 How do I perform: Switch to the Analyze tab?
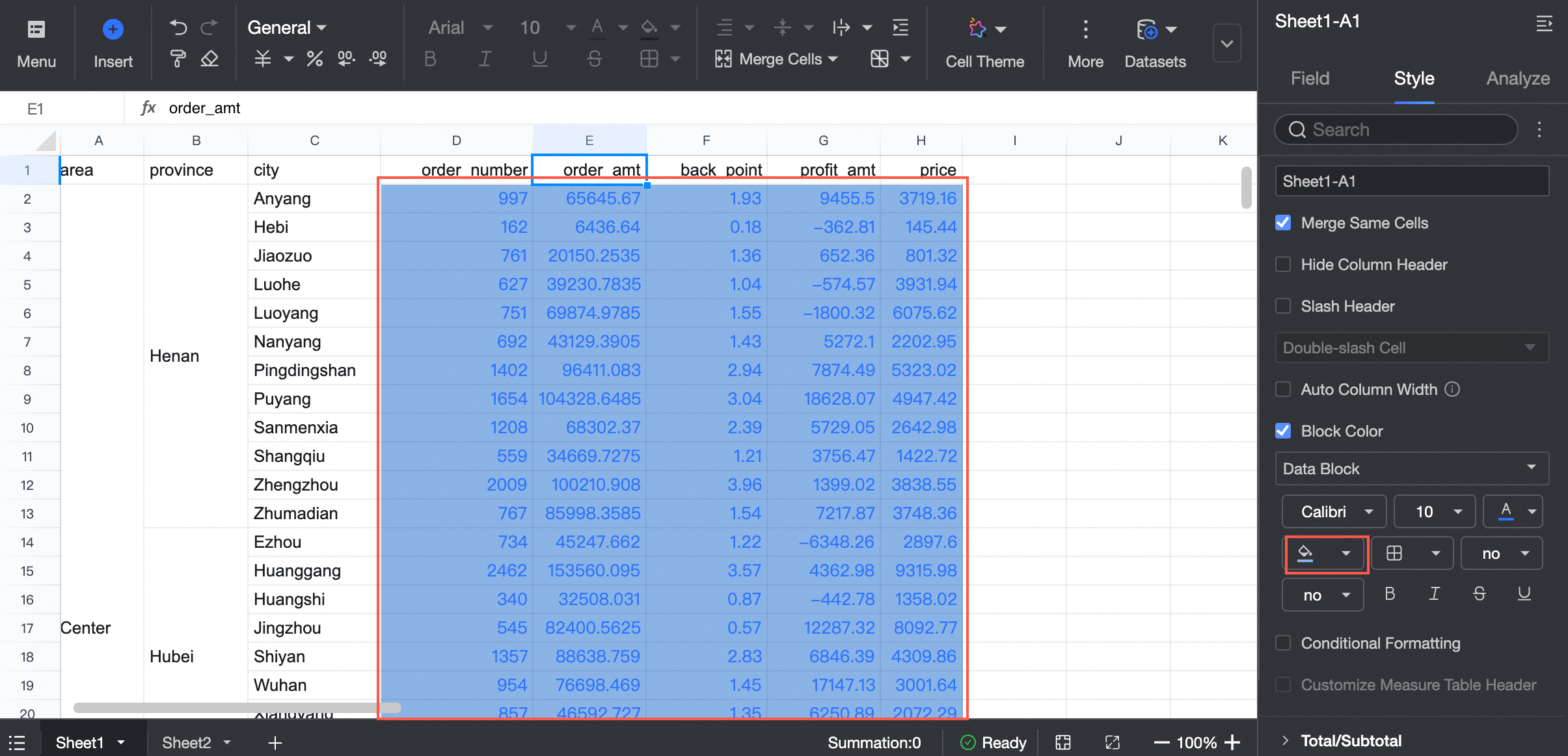1518,79
